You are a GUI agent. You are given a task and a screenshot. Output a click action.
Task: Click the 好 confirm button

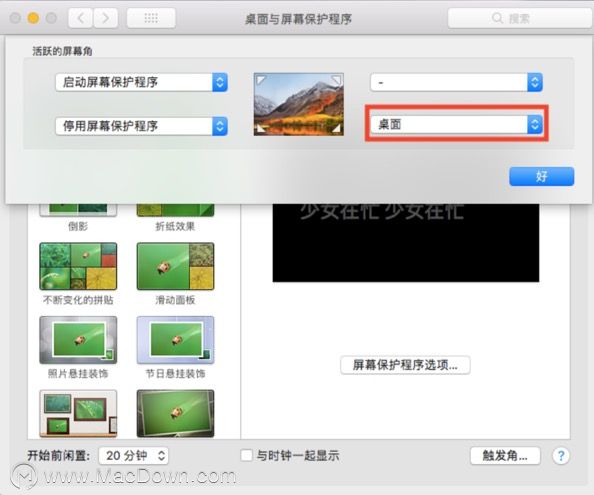click(541, 176)
